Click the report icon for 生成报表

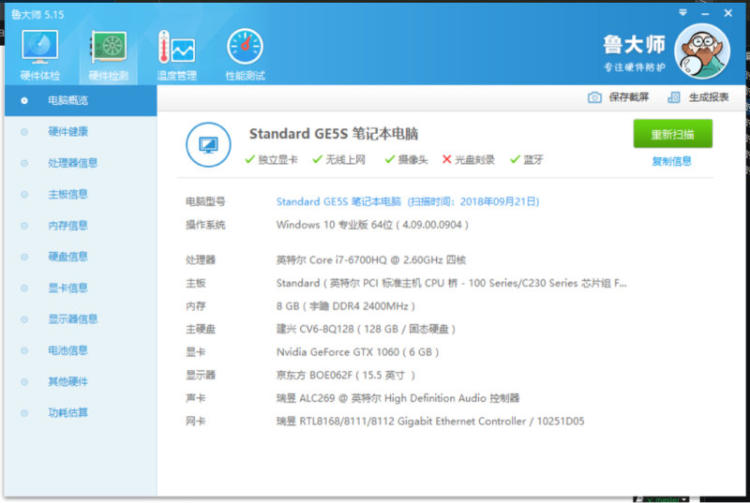point(673,98)
